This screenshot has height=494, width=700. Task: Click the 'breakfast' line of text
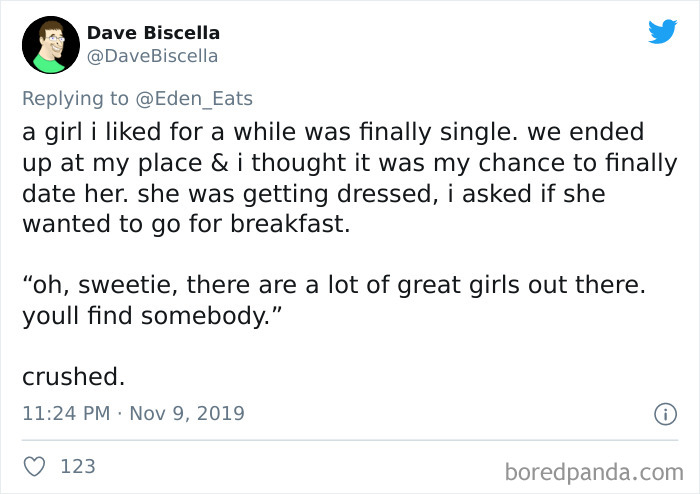point(186,224)
